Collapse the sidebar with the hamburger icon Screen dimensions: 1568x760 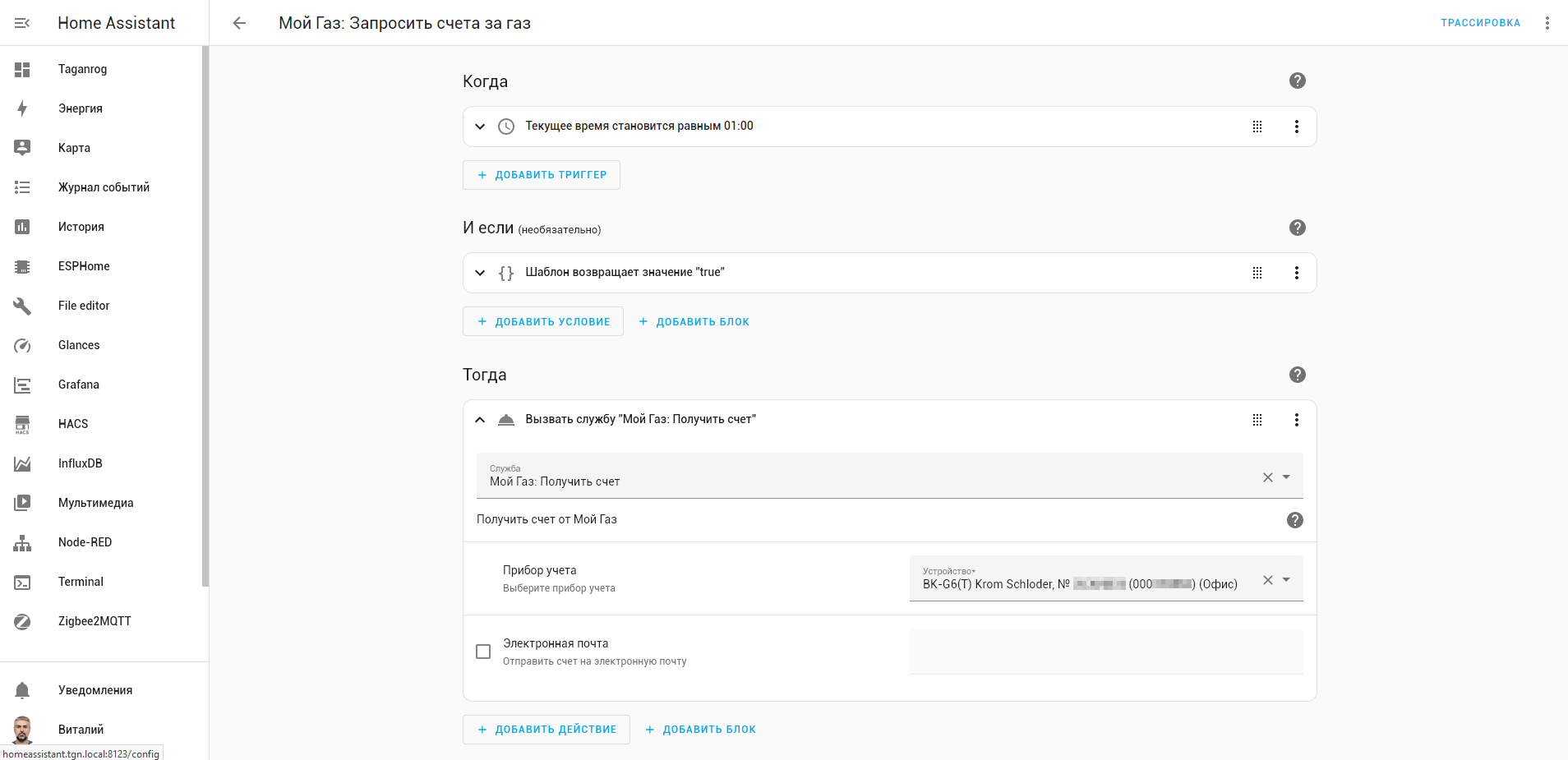pyautogui.click(x=22, y=23)
